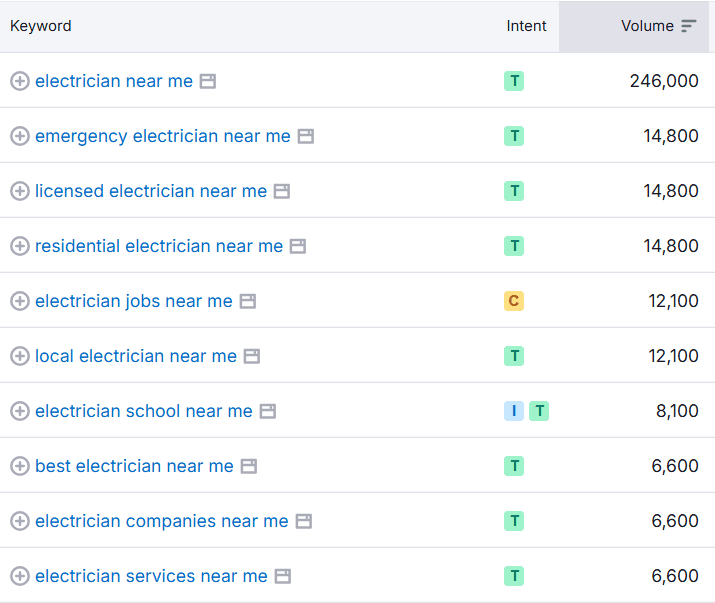The image size is (715, 603).
Task: Click plus icon next to 'local electrician near me'
Action: [20, 356]
